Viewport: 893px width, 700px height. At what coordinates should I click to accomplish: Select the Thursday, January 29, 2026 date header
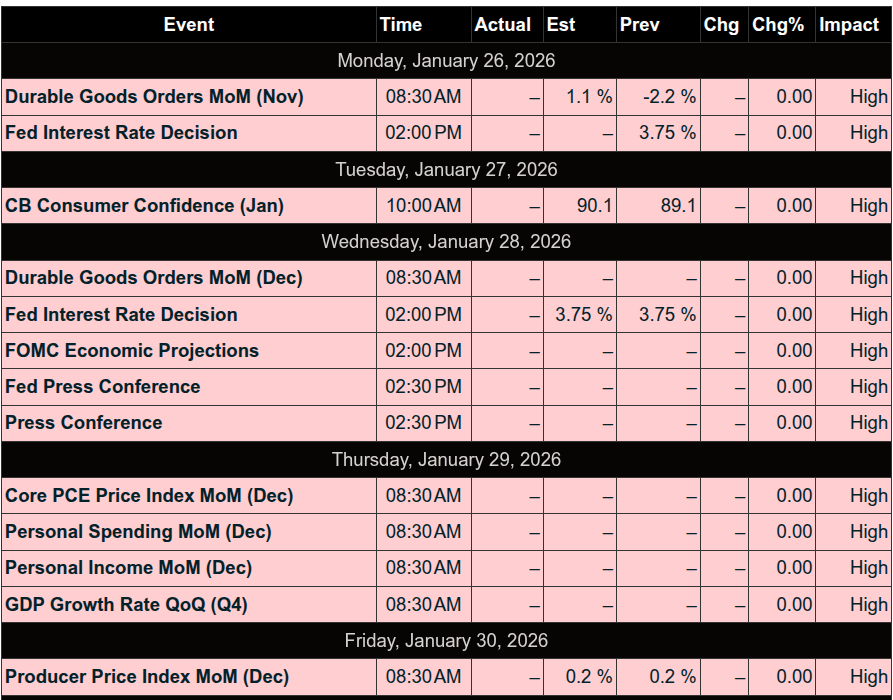coord(446,460)
